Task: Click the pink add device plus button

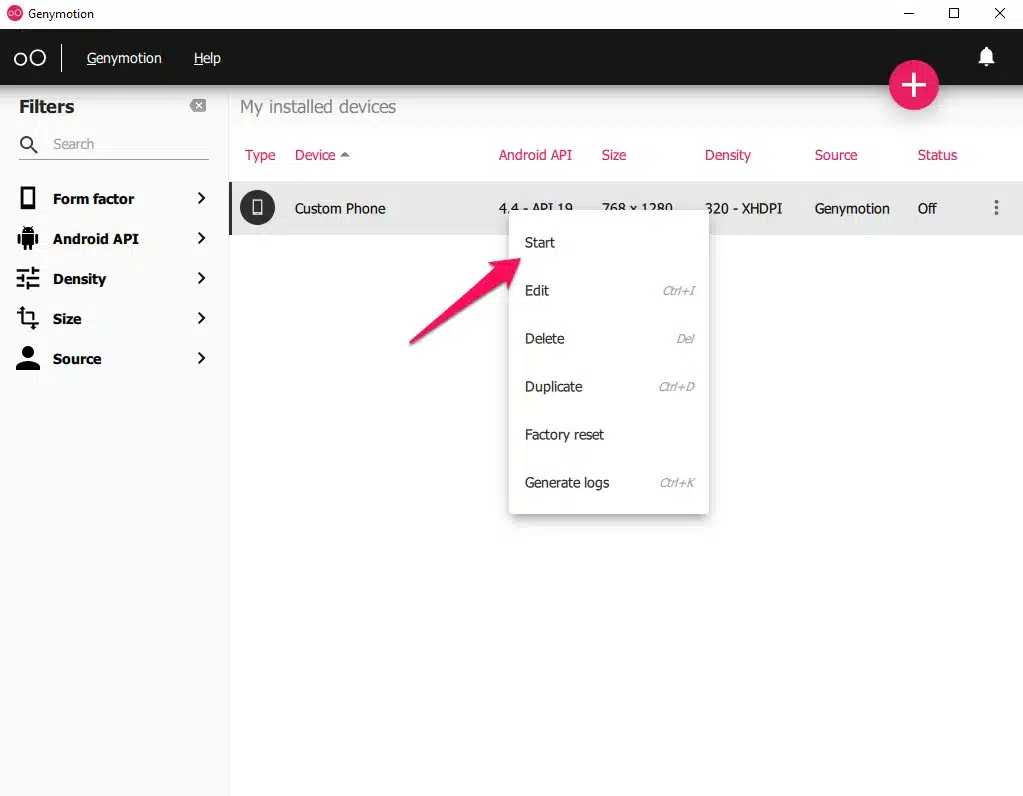Action: point(914,85)
